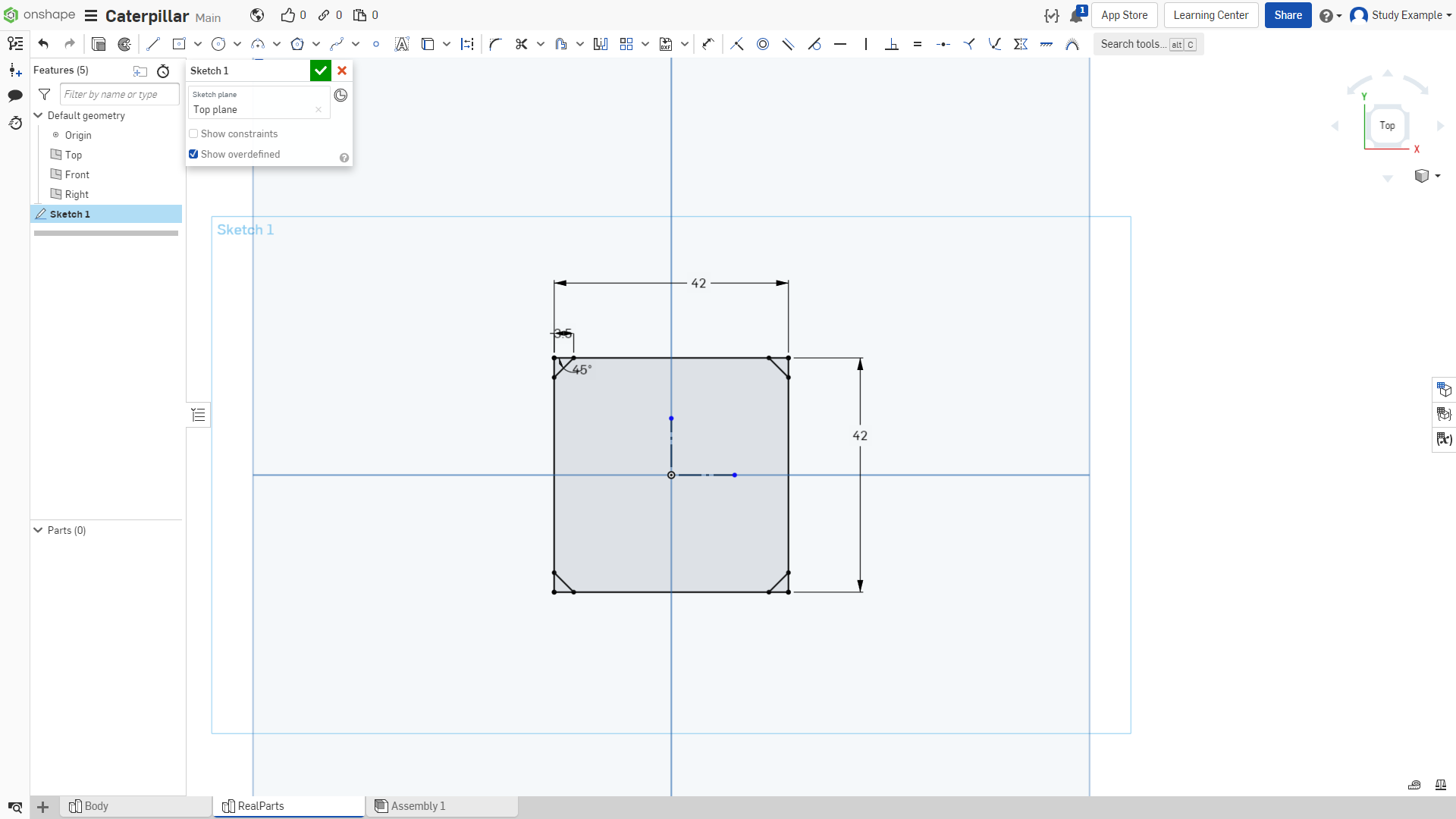1456x819 pixels.
Task: Select the Top face of view cube
Action: point(1387,125)
